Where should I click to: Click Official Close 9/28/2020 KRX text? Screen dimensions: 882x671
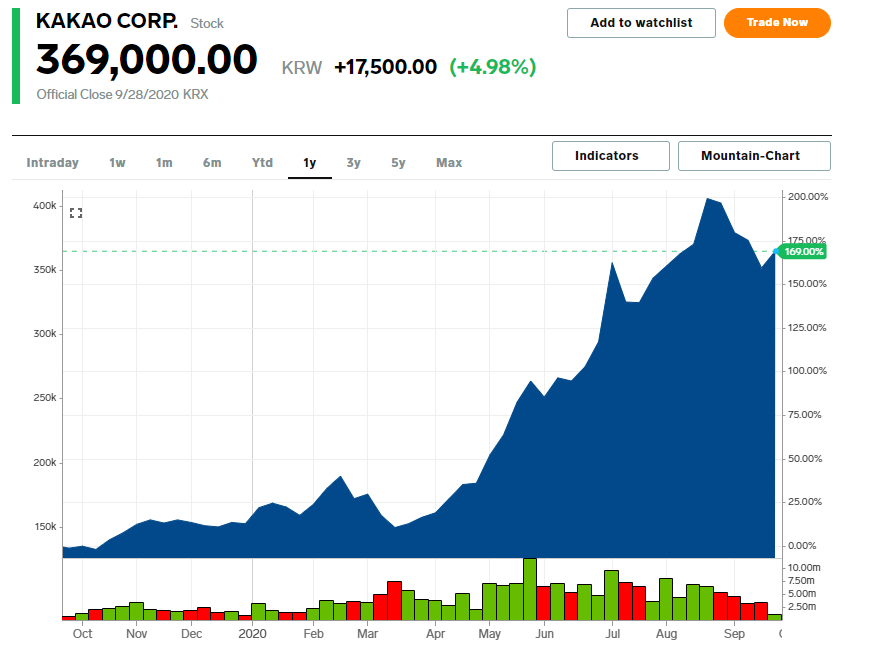[x=122, y=94]
